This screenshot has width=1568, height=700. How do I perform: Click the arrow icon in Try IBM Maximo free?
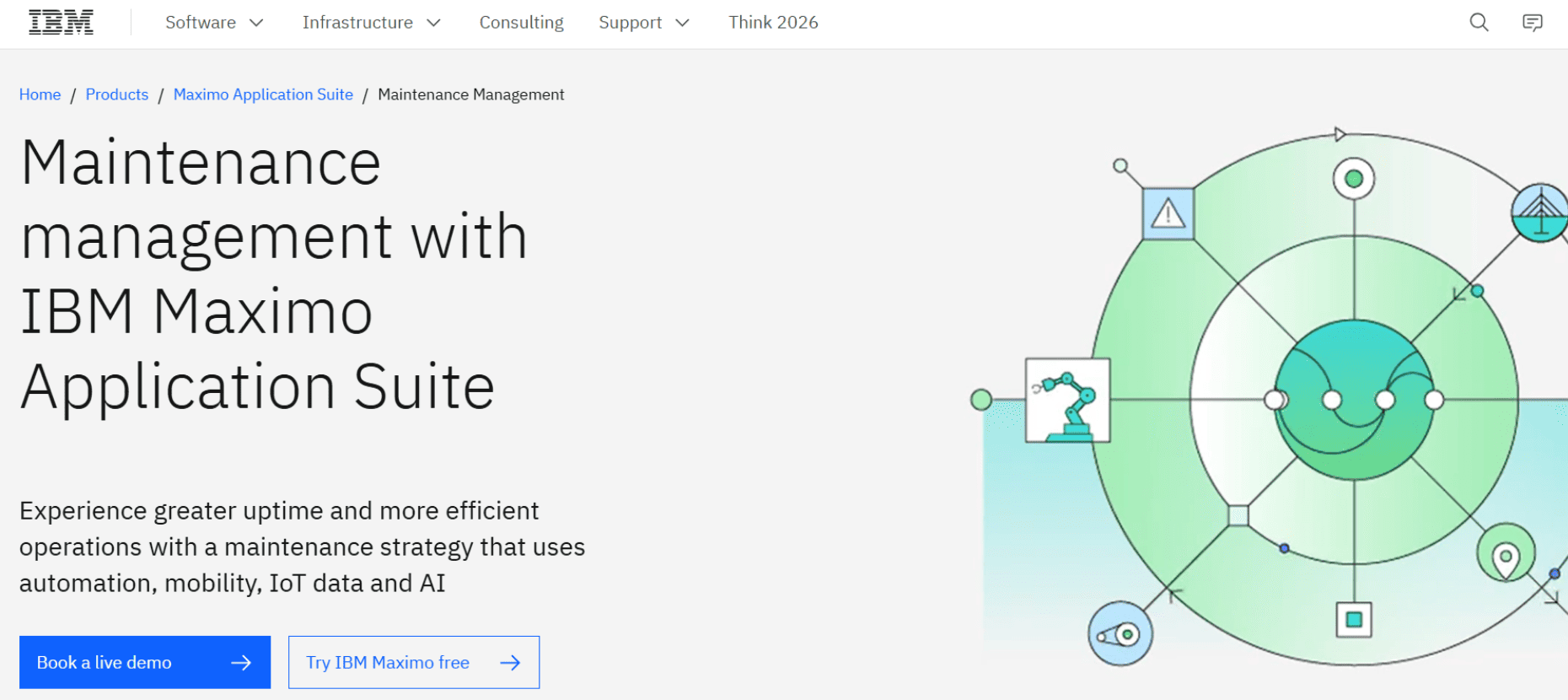(x=510, y=663)
